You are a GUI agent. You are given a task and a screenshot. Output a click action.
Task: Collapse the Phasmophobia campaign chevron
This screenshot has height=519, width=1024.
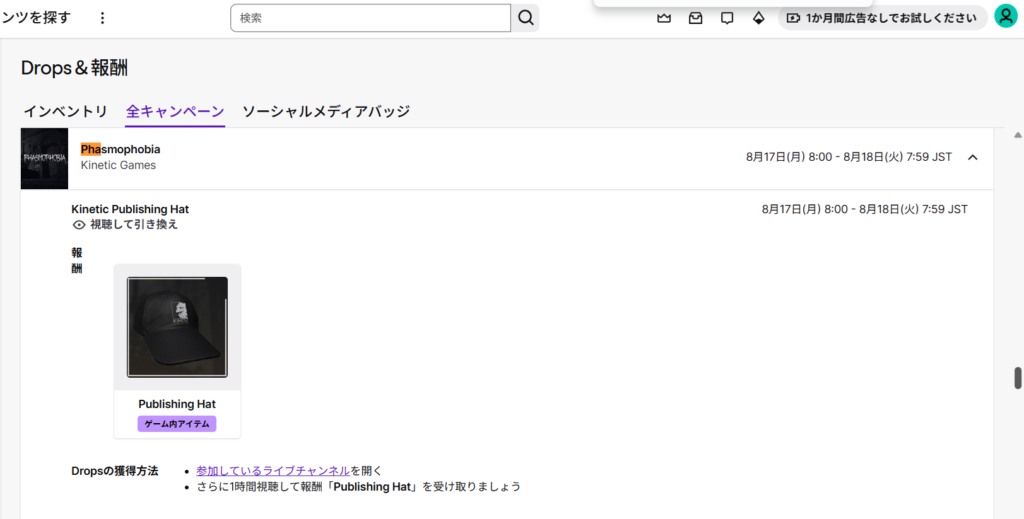(973, 157)
